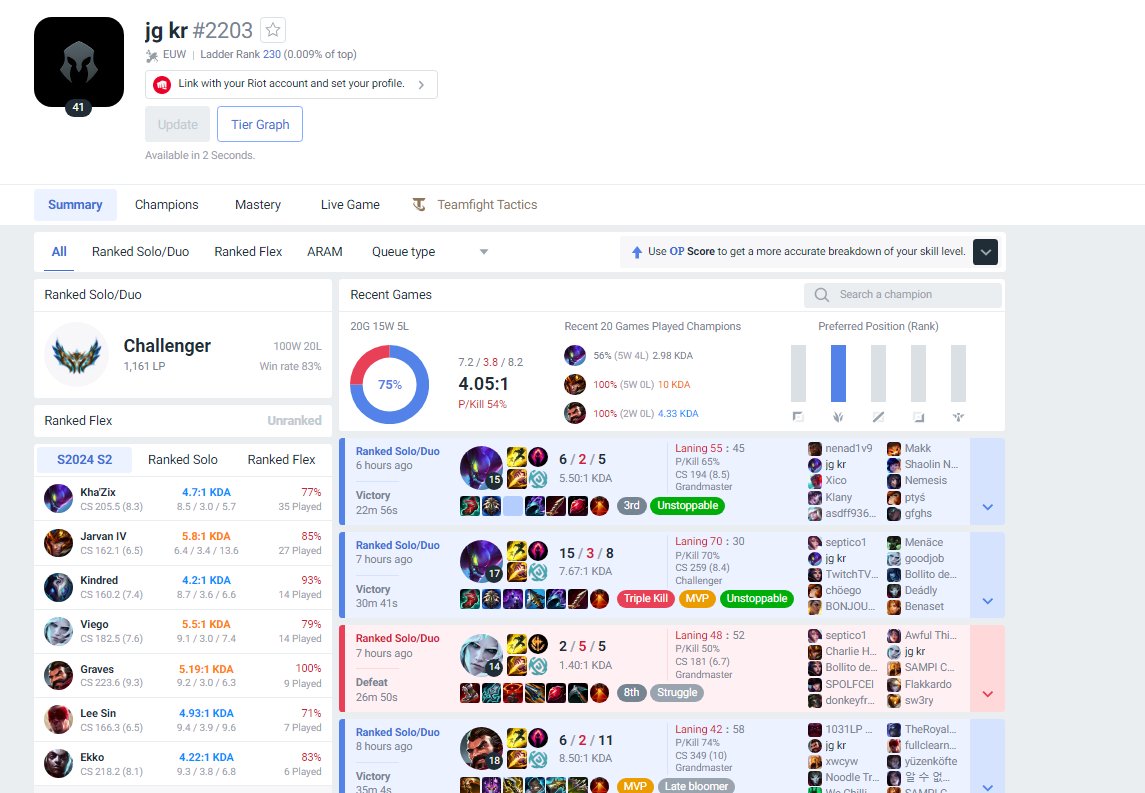Click MVP badge in the 15/3/8 game

point(697,599)
